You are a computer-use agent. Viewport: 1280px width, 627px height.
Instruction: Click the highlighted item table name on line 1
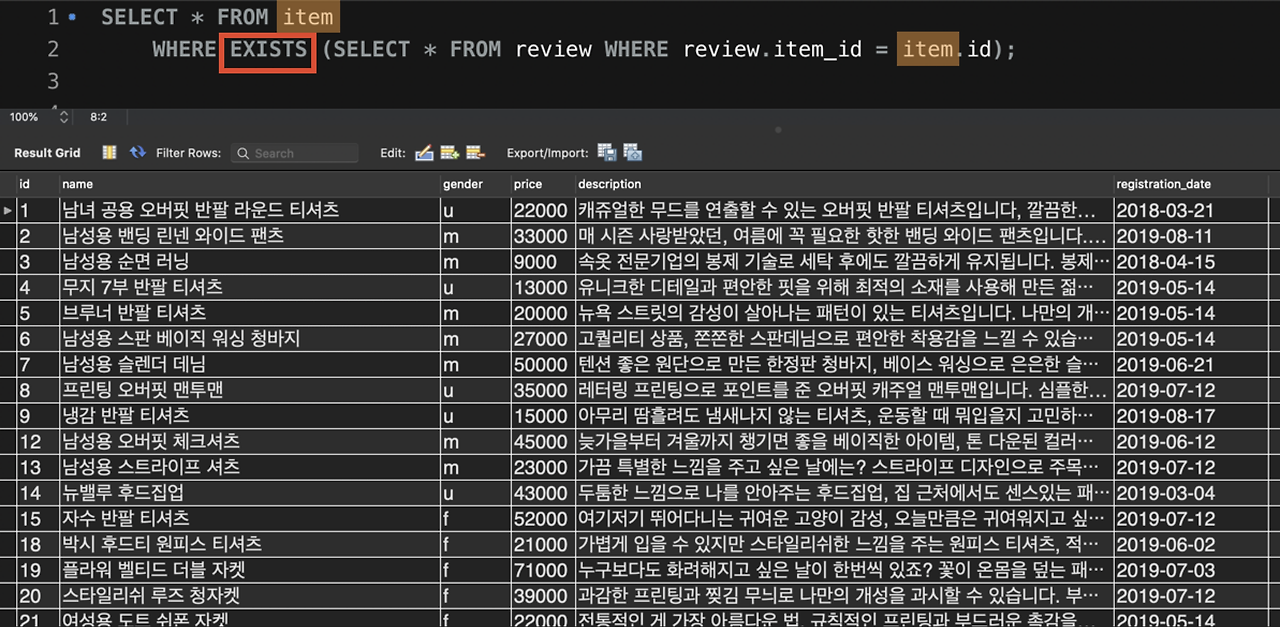point(307,17)
